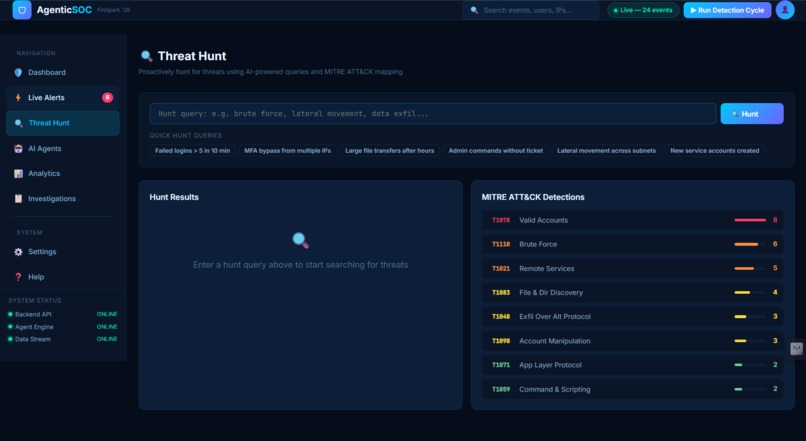The image size is (806, 441).
Task: Click the Dashboard shield icon
Action: pos(19,72)
